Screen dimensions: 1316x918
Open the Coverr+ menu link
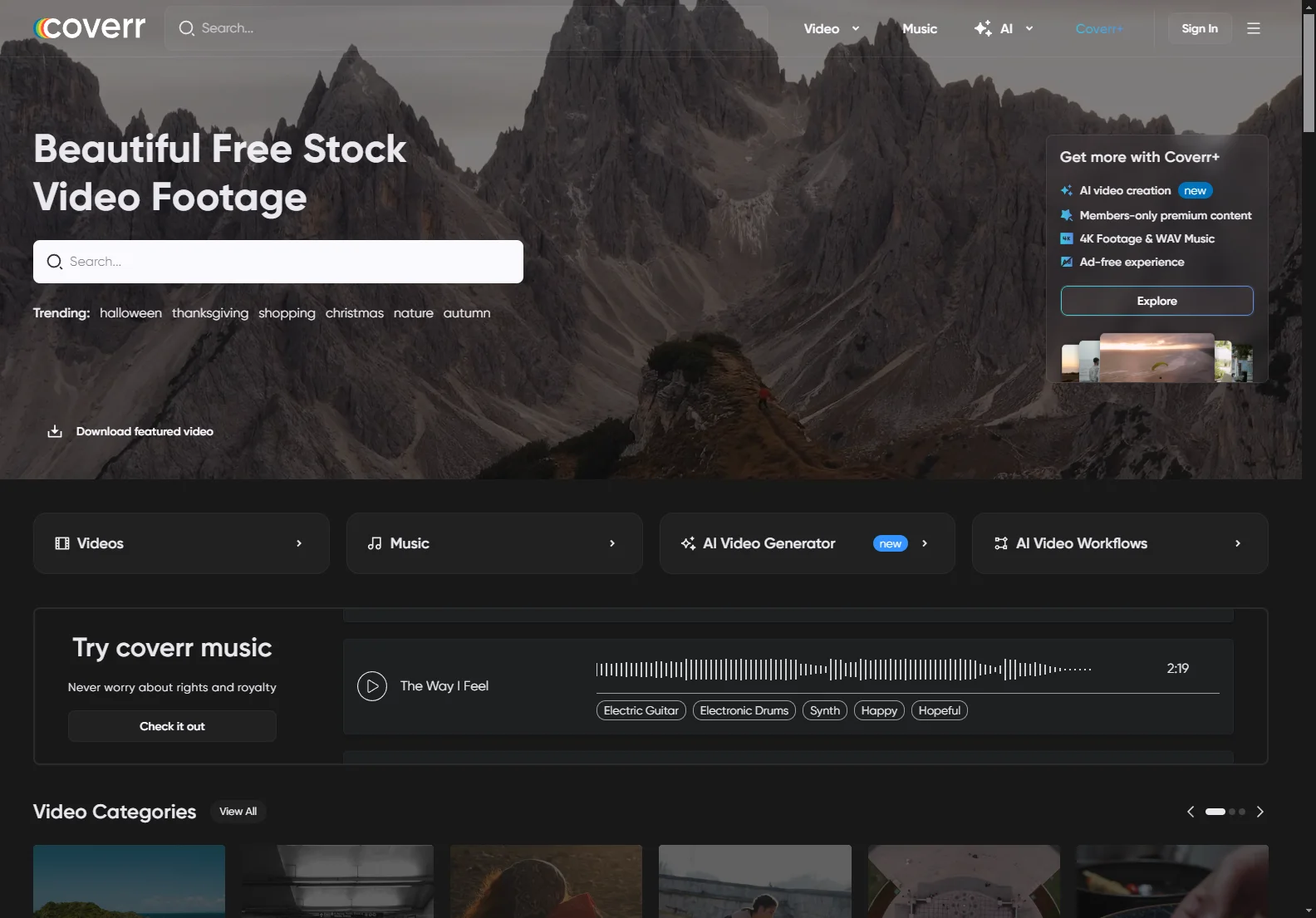(x=1099, y=28)
